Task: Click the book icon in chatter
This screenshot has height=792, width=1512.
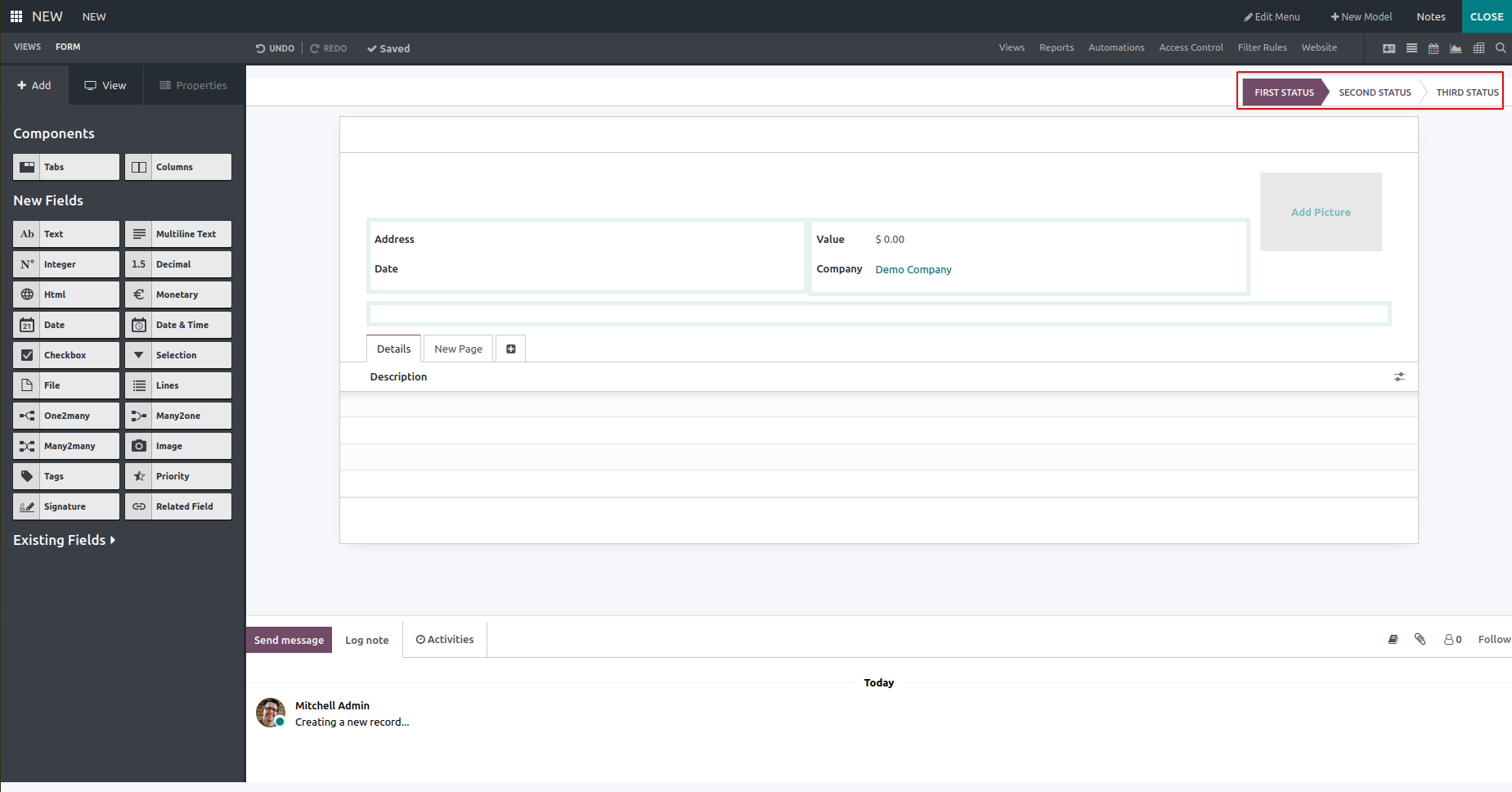Action: coord(1393,639)
